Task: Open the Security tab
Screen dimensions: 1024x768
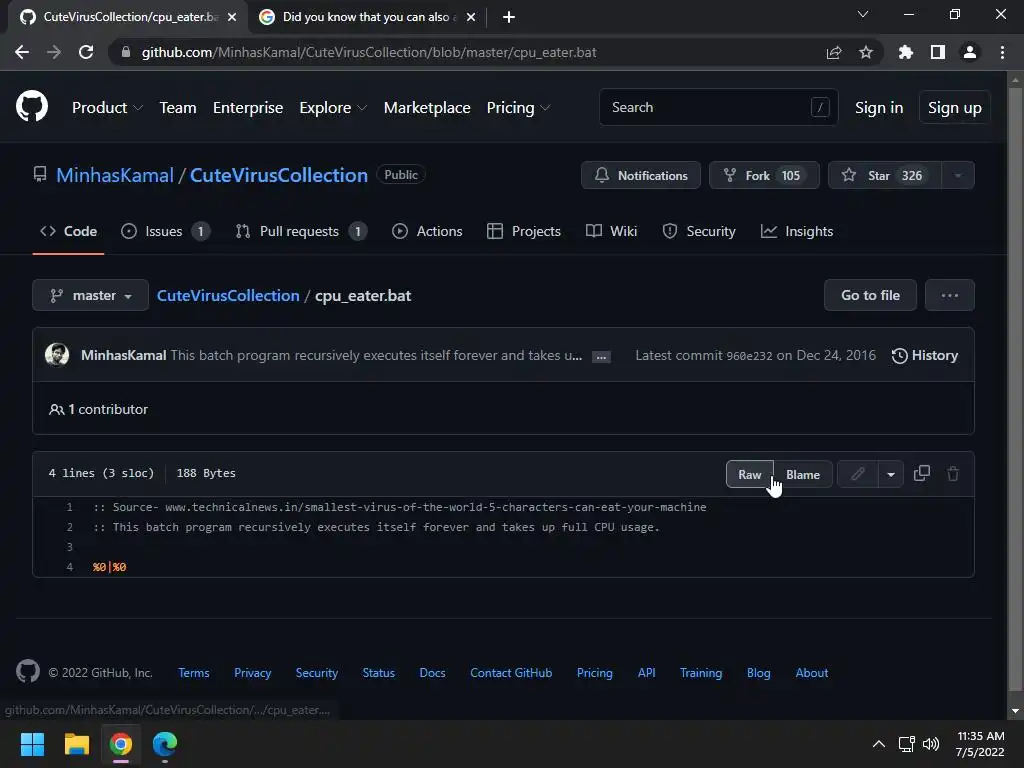Action: [x=699, y=231]
